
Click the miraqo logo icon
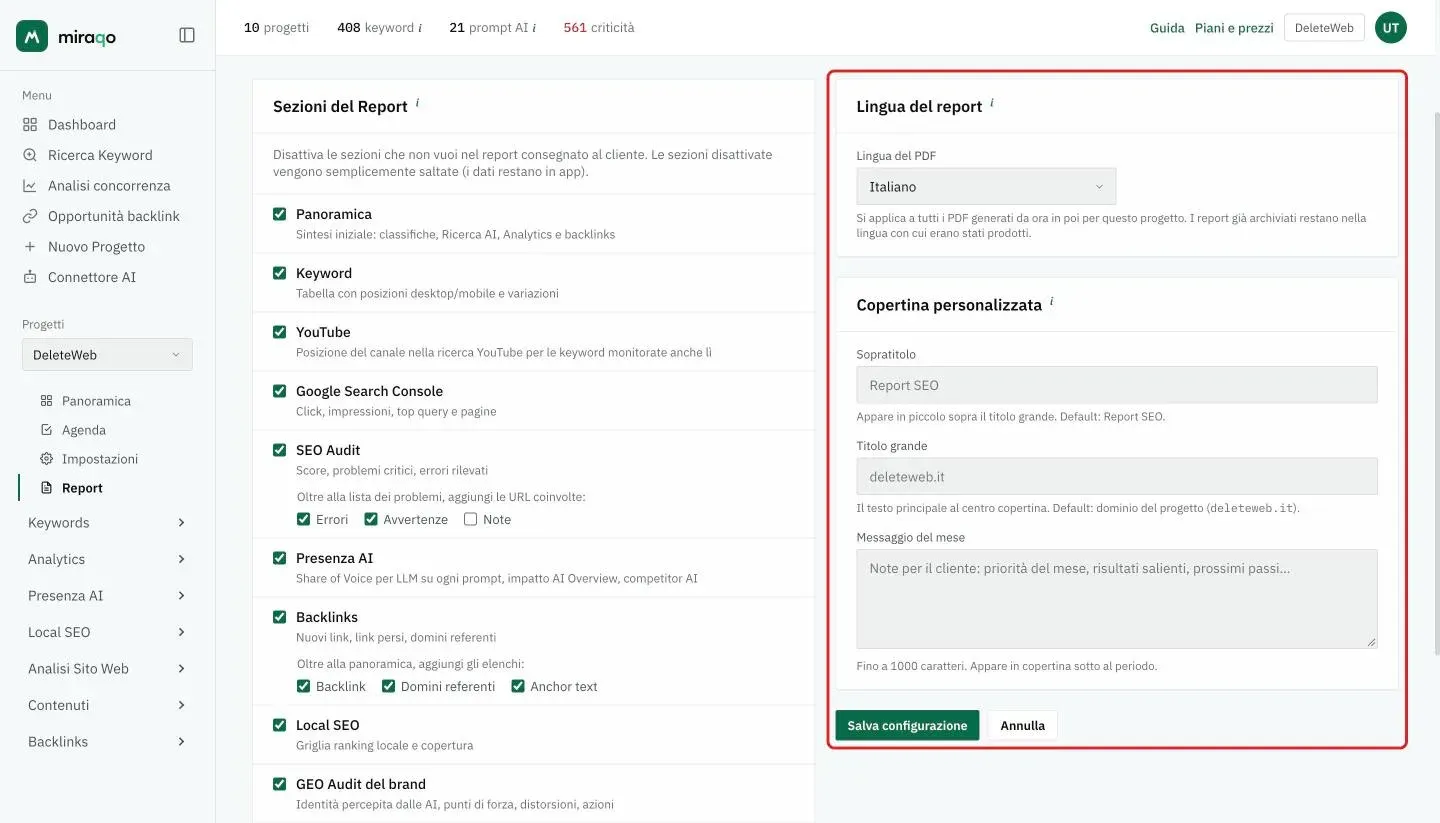point(32,36)
